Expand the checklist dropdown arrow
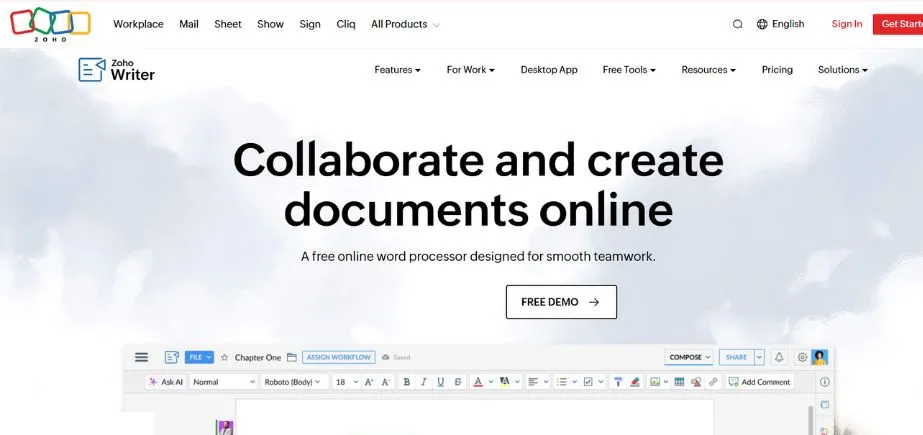The image size is (923, 435). coord(601,382)
